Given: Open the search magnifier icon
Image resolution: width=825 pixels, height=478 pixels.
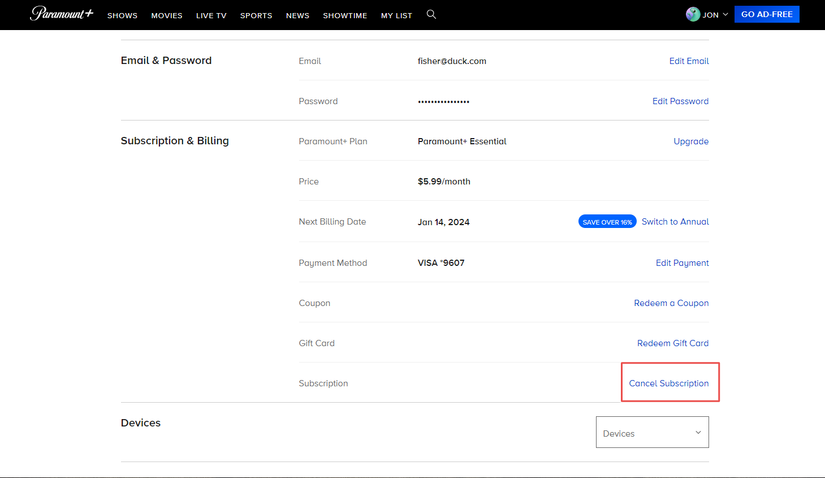Looking at the screenshot, I should click(431, 15).
